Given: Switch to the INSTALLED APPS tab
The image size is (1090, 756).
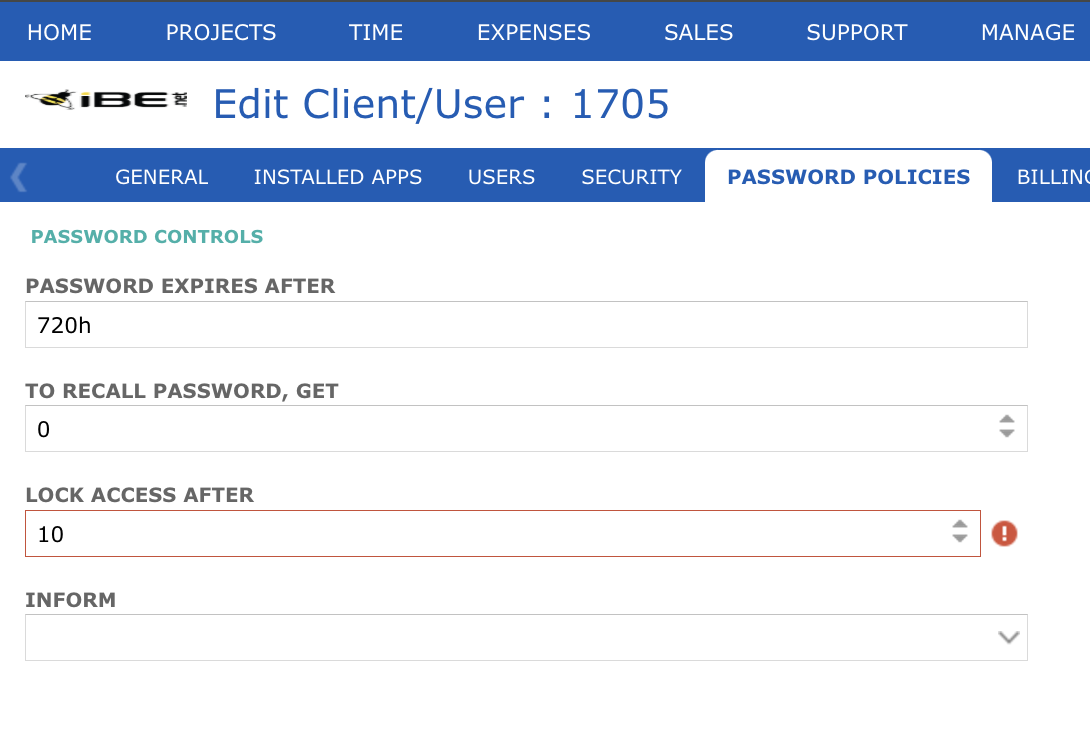Looking at the screenshot, I should pyautogui.click(x=337, y=176).
